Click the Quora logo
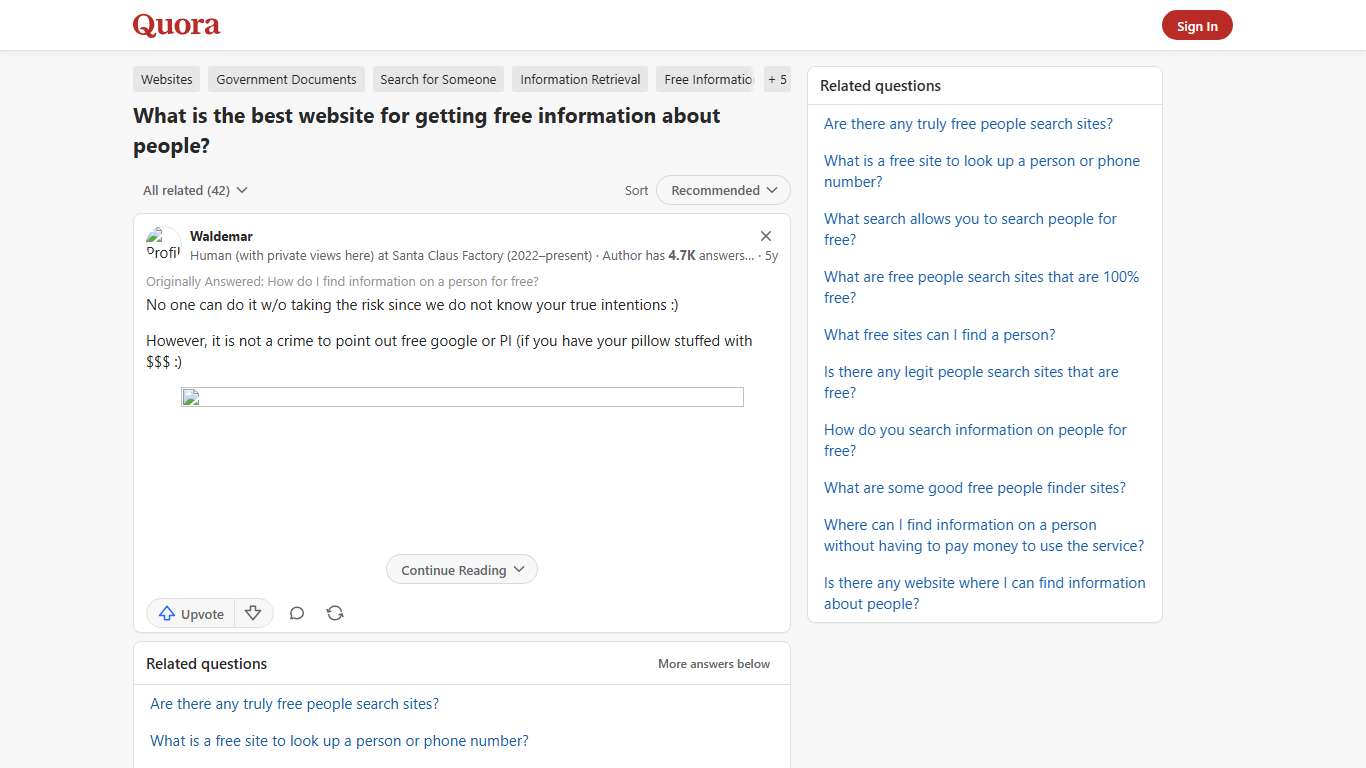 pyautogui.click(x=176, y=25)
